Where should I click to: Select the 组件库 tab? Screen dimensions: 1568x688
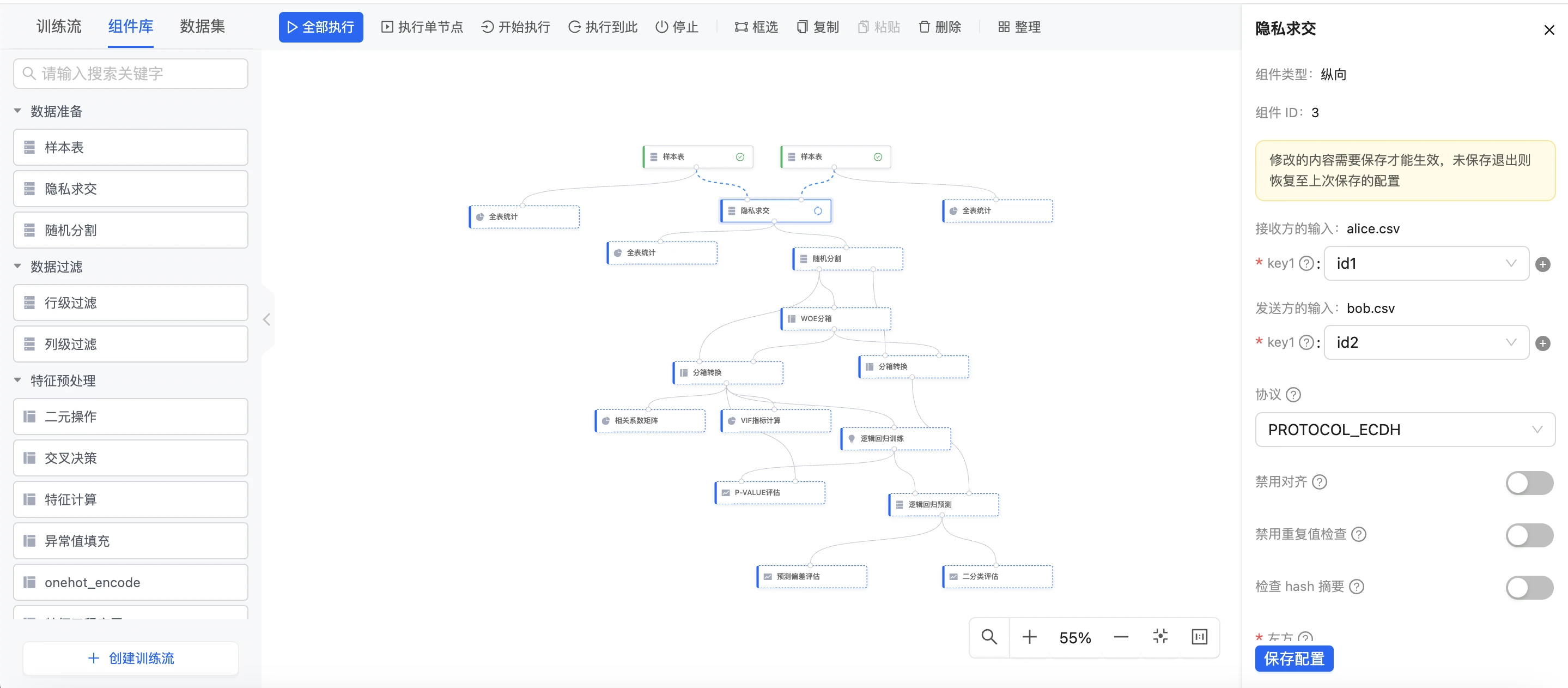pyautogui.click(x=130, y=26)
